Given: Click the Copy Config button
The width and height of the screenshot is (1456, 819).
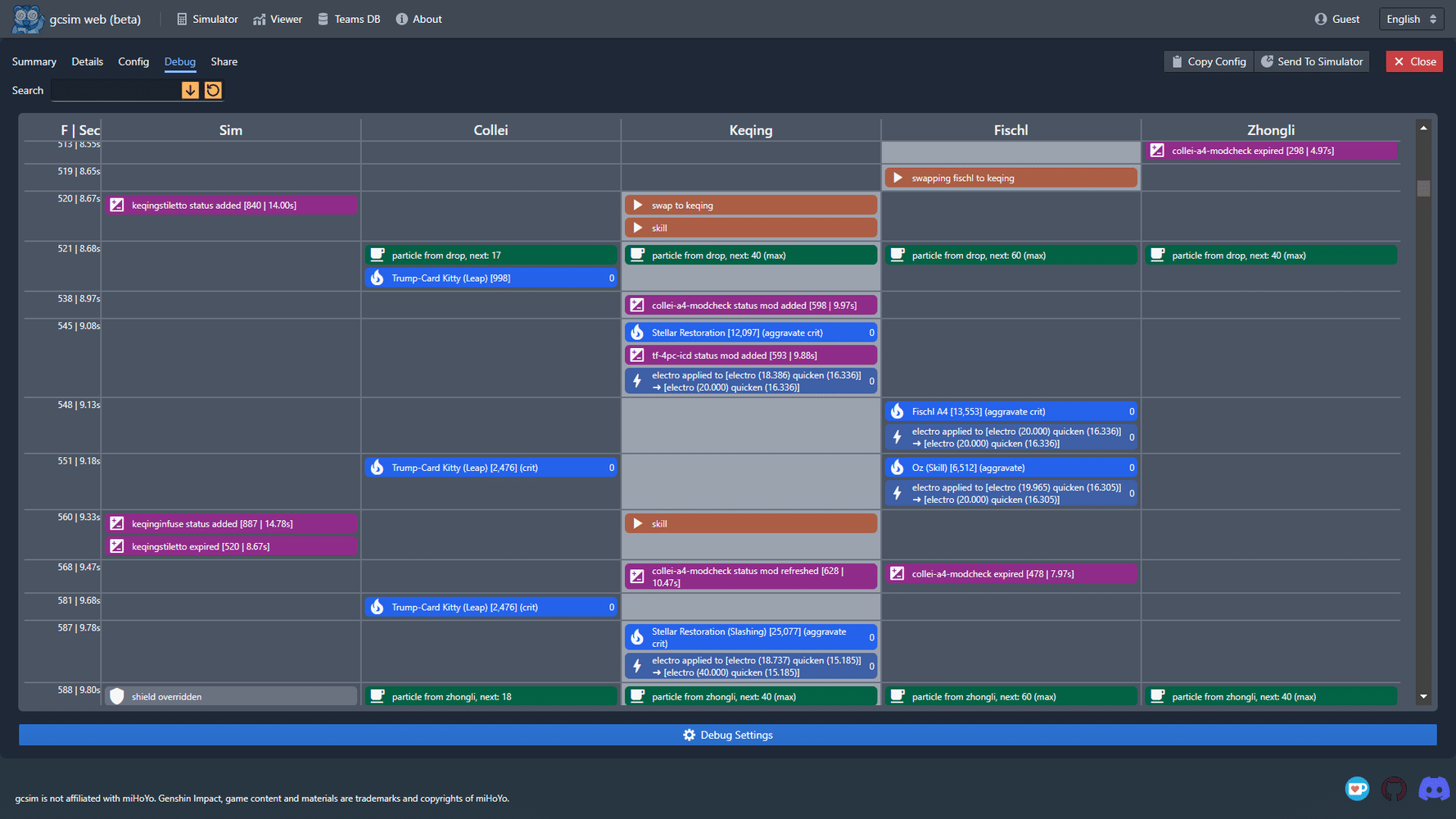Looking at the screenshot, I should click(x=1209, y=61).
